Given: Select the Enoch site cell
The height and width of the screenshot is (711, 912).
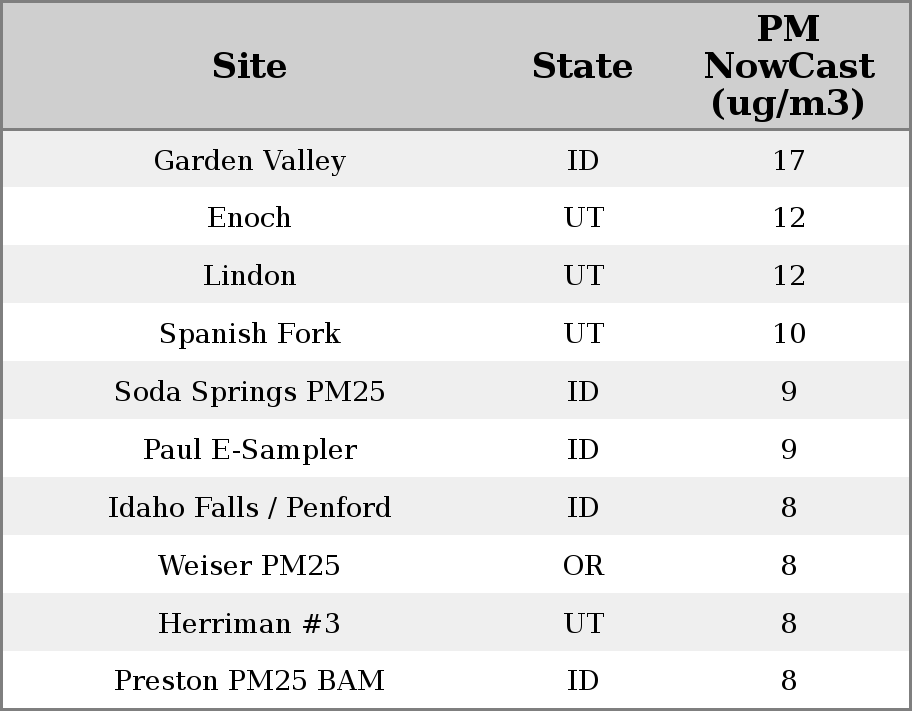Looking at the screenshot, I should (249, 218).
